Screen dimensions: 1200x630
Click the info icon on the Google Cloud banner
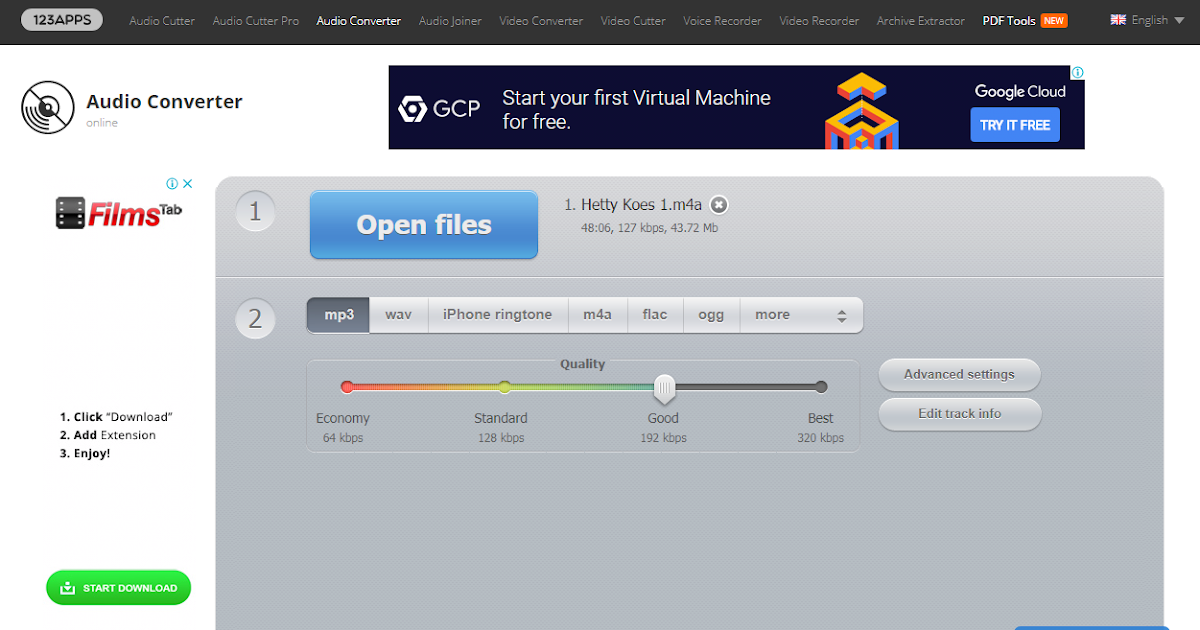tap(1077, 72)
